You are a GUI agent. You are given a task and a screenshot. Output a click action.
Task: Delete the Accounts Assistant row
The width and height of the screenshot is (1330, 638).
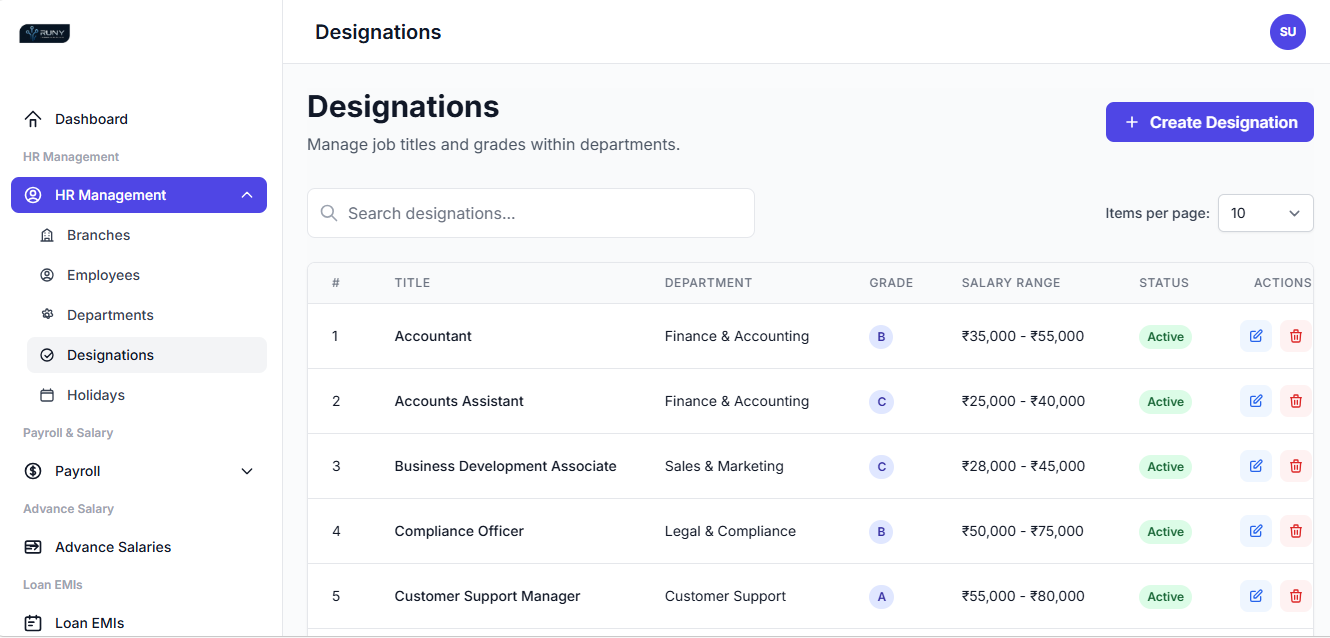pyautogui.click(x=1296, y=401)
